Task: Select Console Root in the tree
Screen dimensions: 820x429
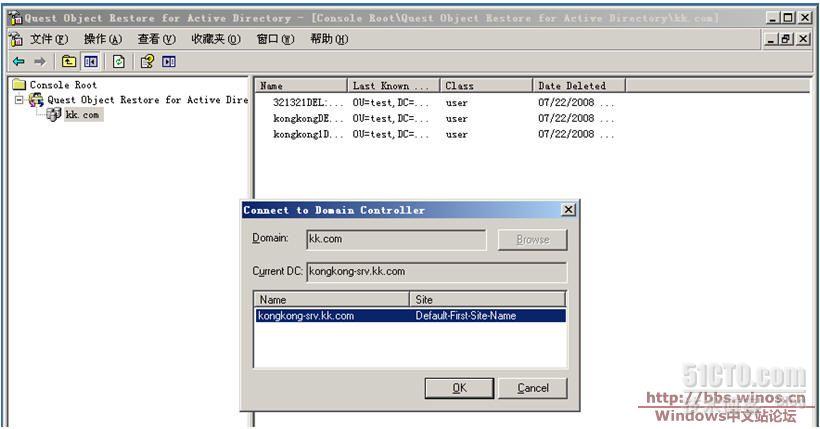Action: (63, 85)
